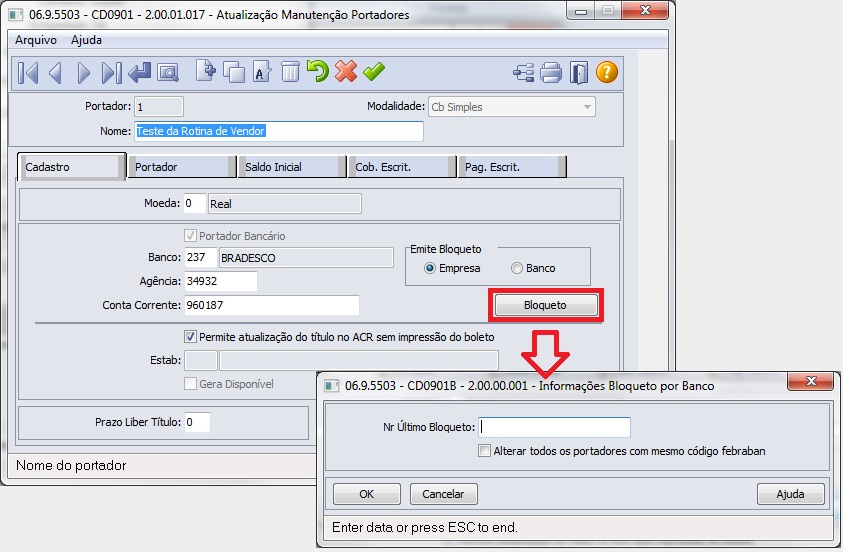The height and width of the screenshot is (552, 843).
Task: Expand the Modalidade dropdown
Action: (587, 107)
